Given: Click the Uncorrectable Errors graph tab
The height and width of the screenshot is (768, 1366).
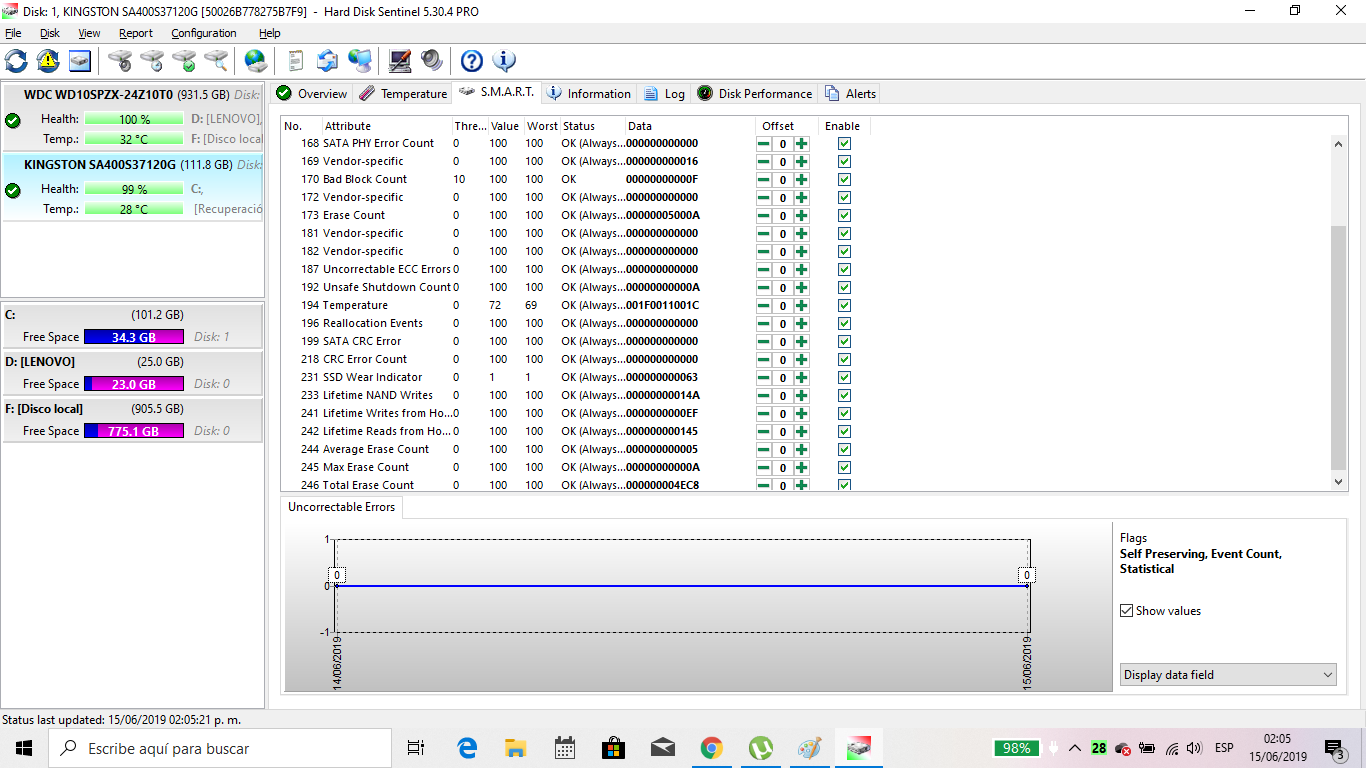Looking at the screenshot, I should pos(341,507).
